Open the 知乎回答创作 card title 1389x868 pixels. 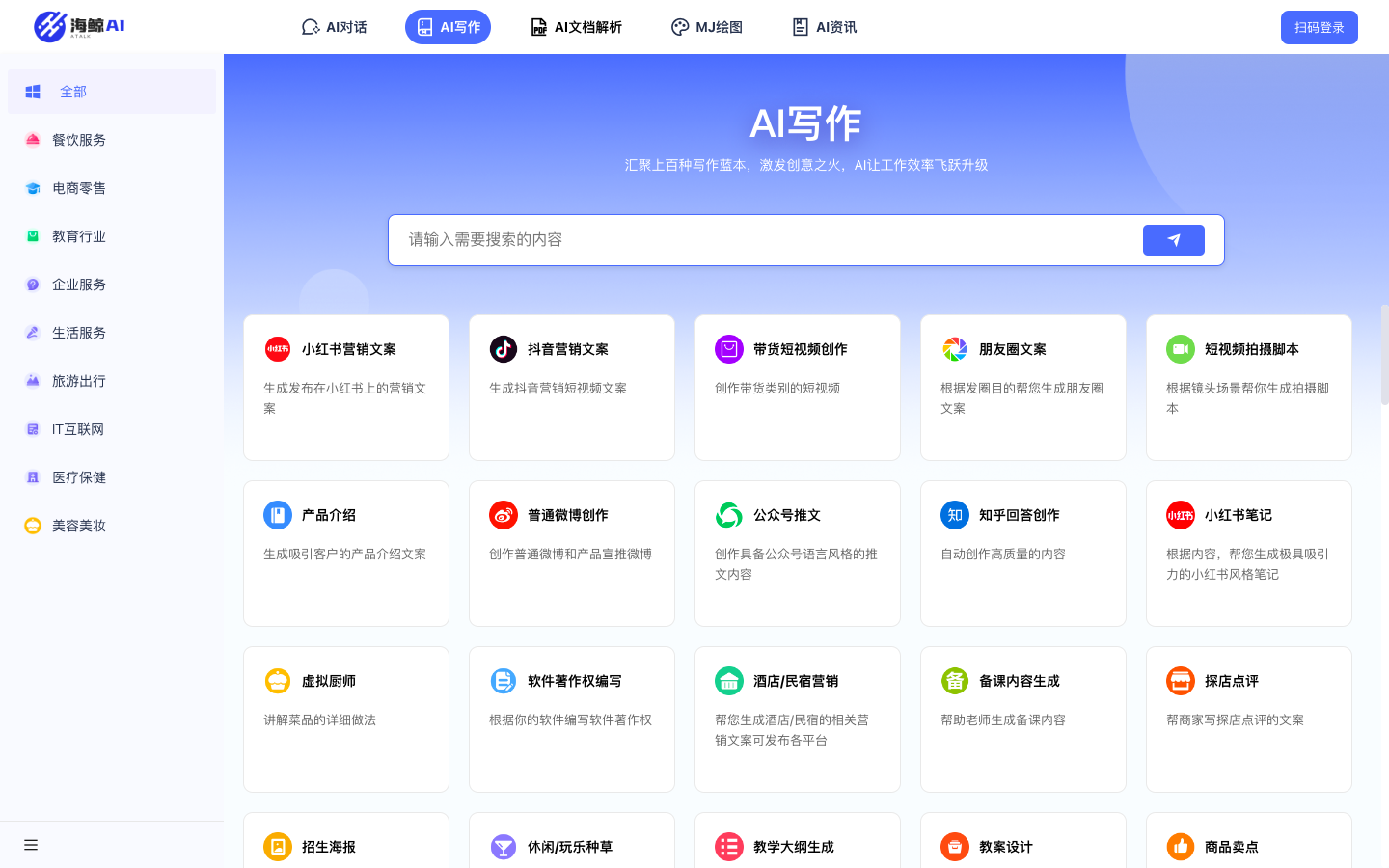(1020, 515)
